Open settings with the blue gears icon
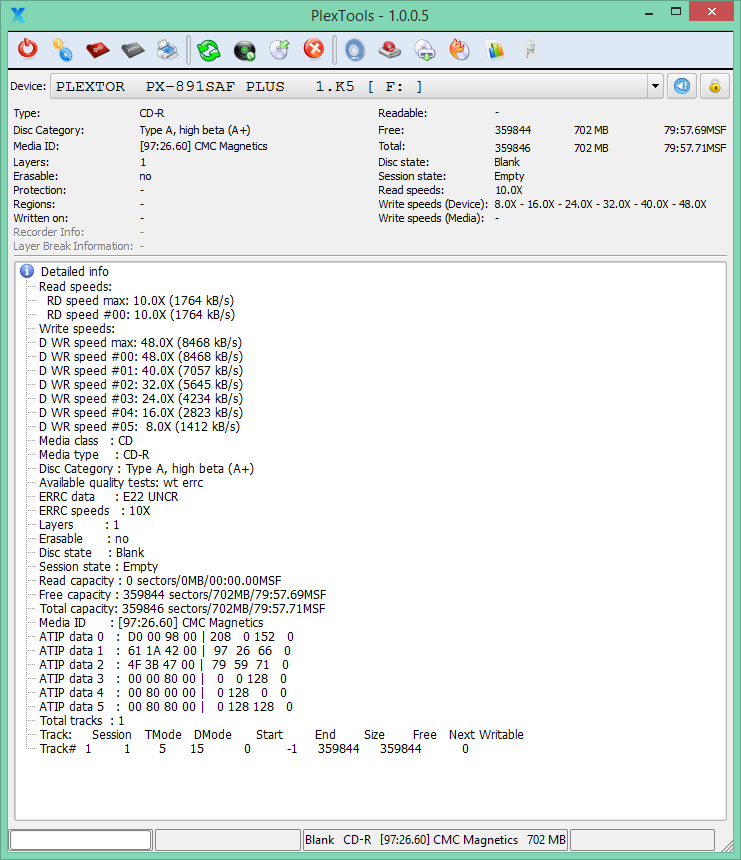The width and height of the screenshot is (741, 860). (62, 50)
